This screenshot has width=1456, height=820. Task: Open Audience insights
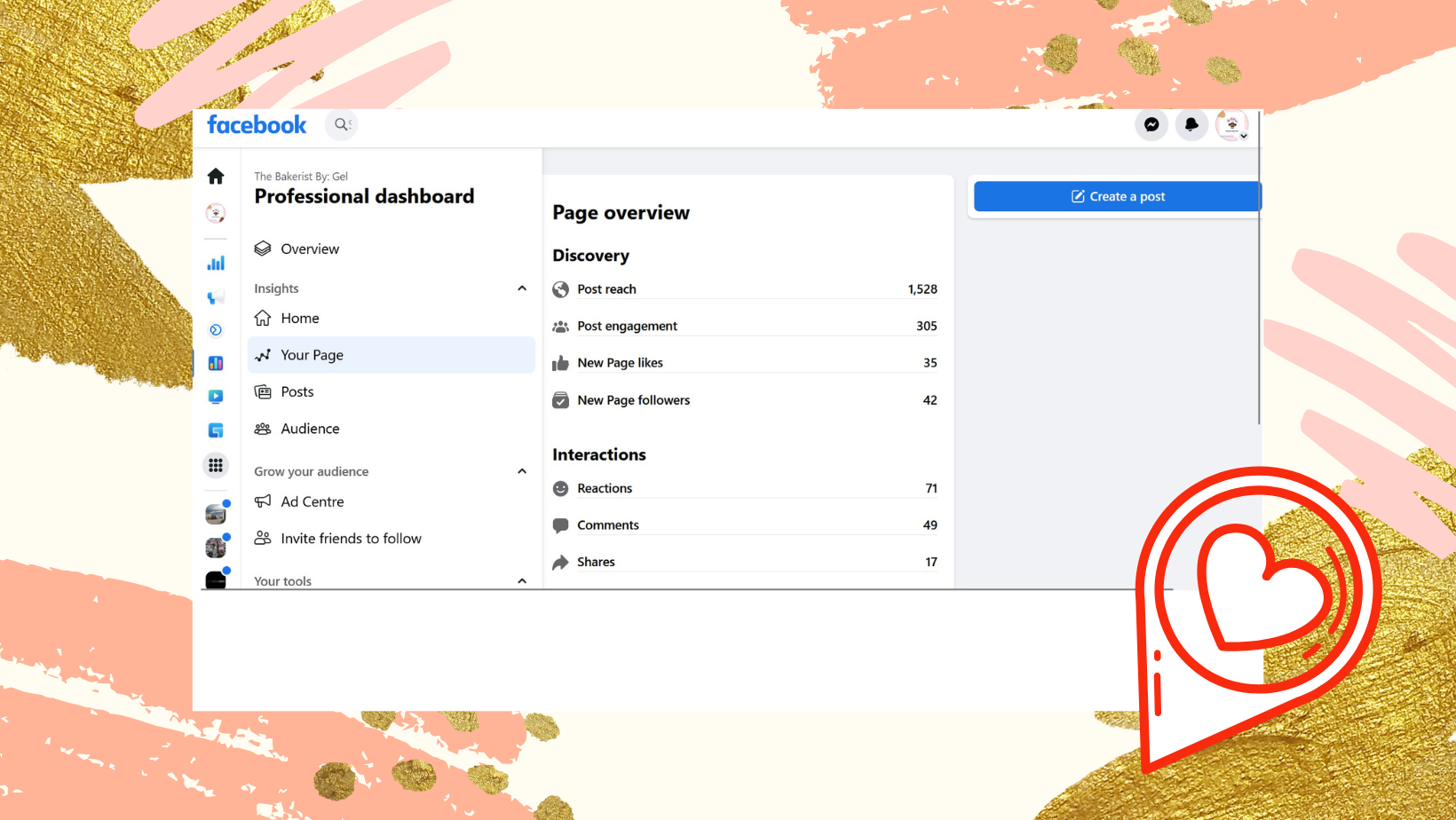[x=310, y=429]
